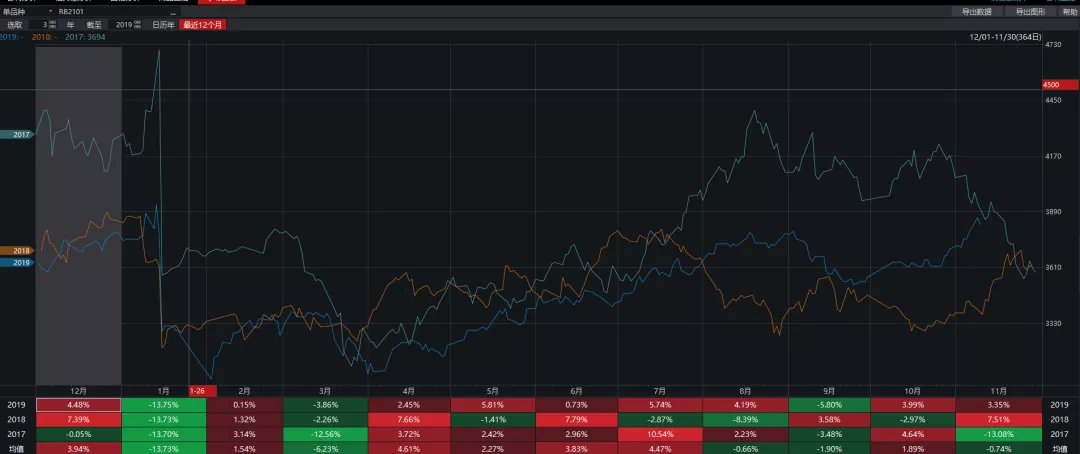This screenshot has width=1080, height=454.
Task: Select the 最近12个月 period mode
Action: pos(203,24)
